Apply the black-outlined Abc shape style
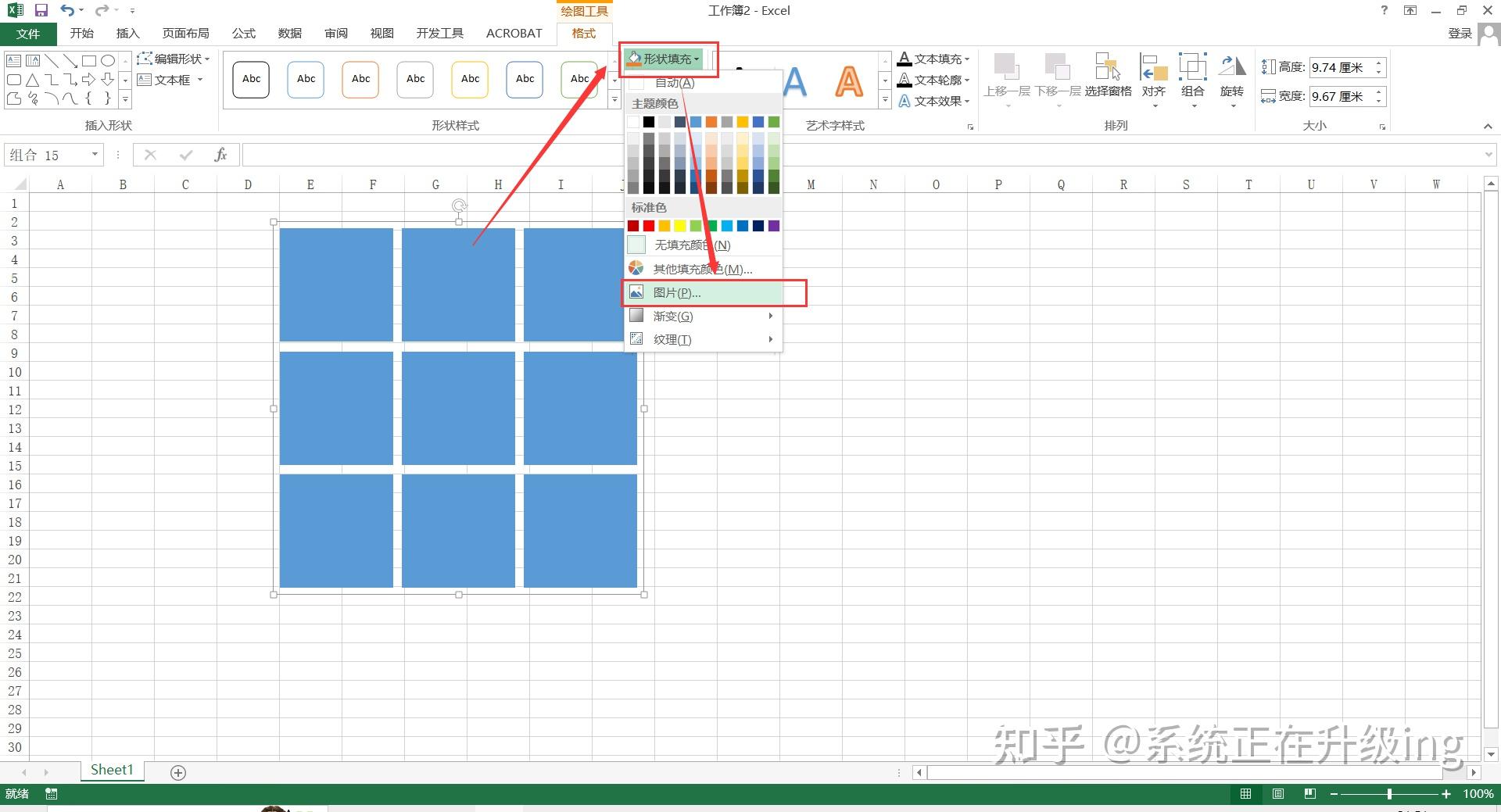This screenshot has width=1501, height=812. (251, 80)
